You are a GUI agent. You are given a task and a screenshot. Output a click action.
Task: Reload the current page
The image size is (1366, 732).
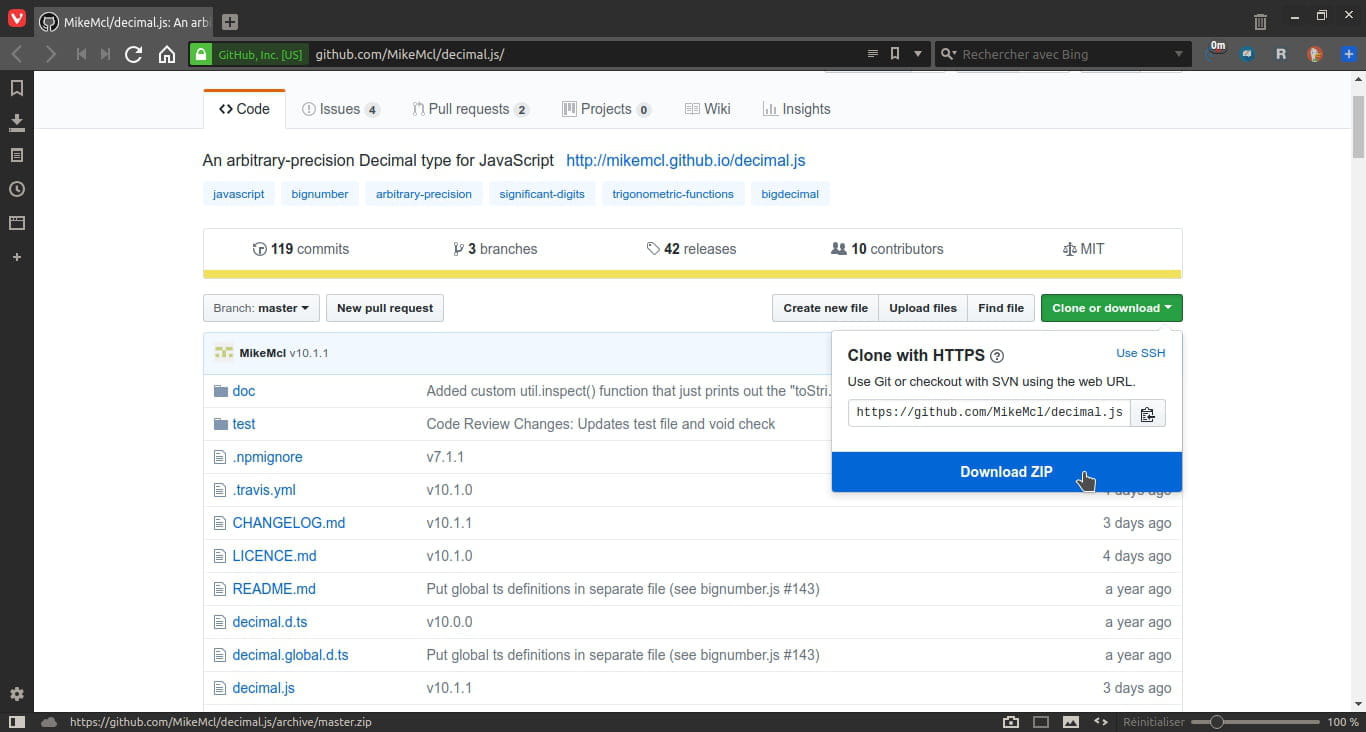pos(133,54)
